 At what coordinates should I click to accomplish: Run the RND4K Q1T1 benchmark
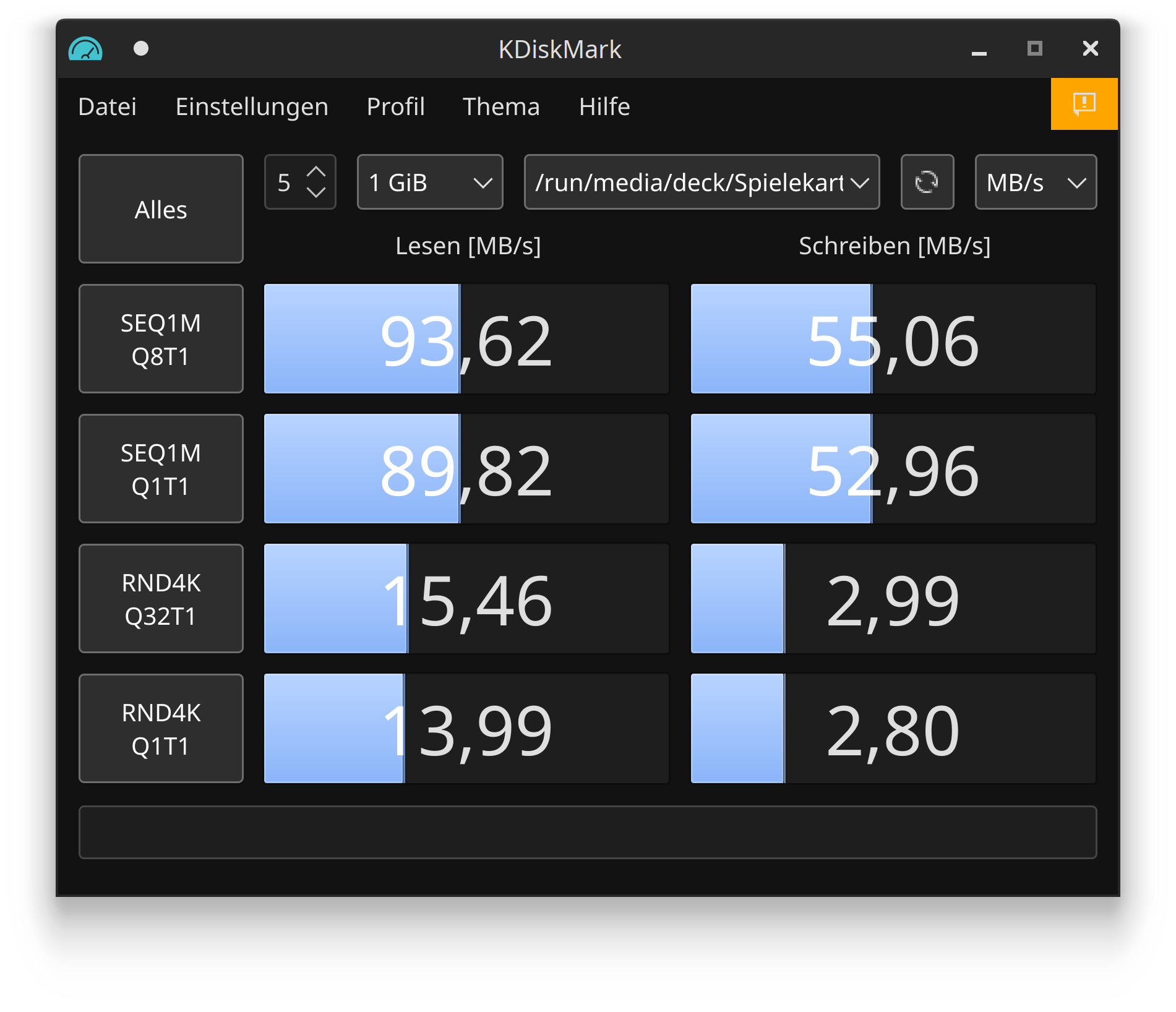click(x=161, y=729)
